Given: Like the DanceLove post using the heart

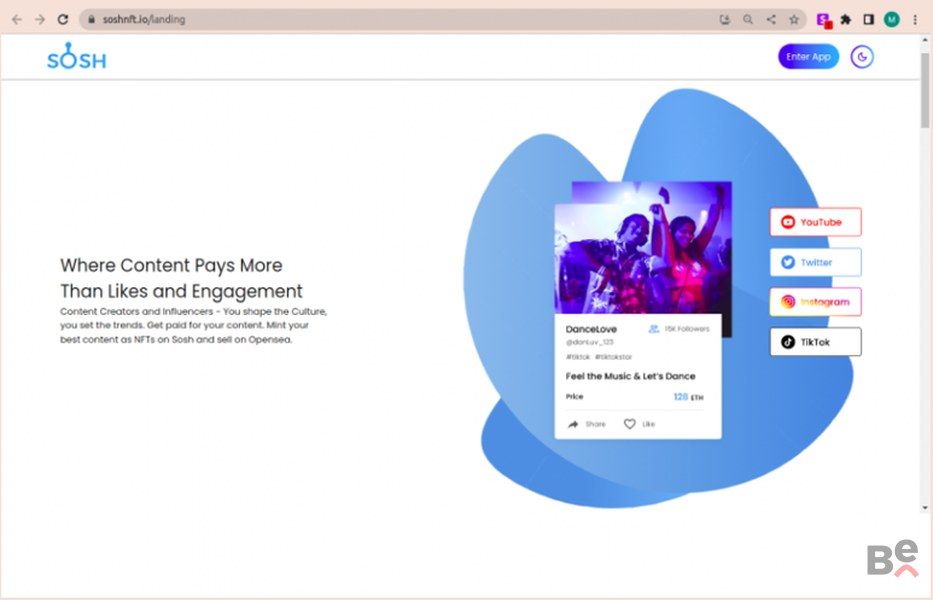Looking at the screenshot, I should (630, 424).
